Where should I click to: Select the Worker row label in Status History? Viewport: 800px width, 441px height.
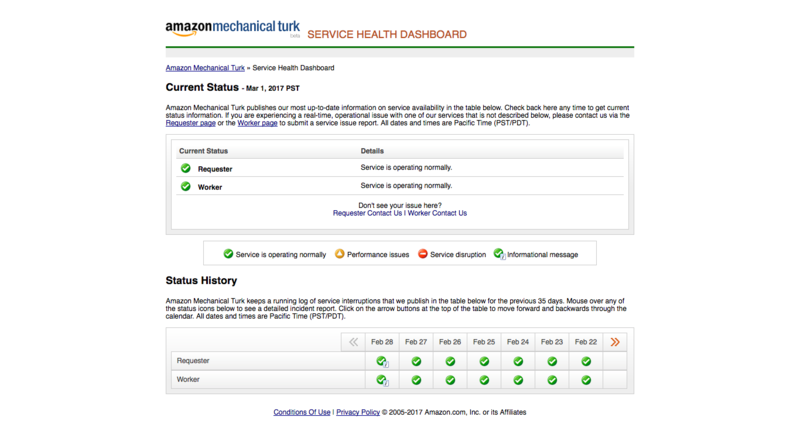click(x=188, y=380)
